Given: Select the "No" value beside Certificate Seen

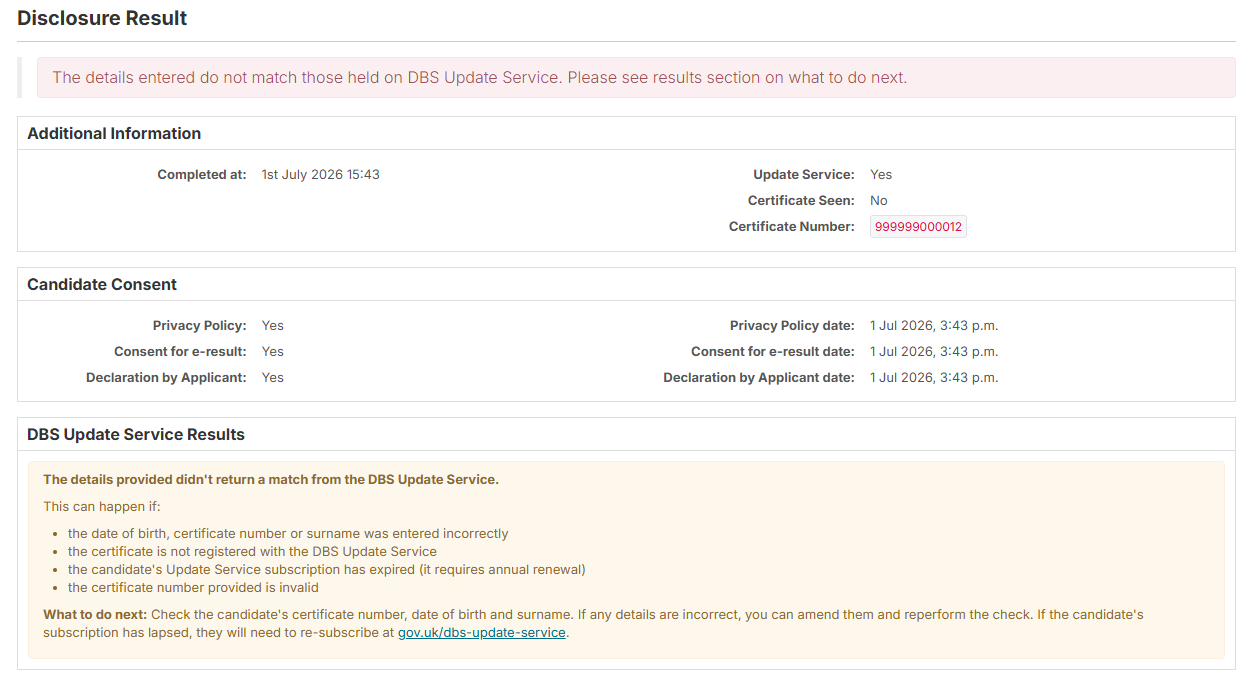Looking at the screenshot, I should 879,201.
